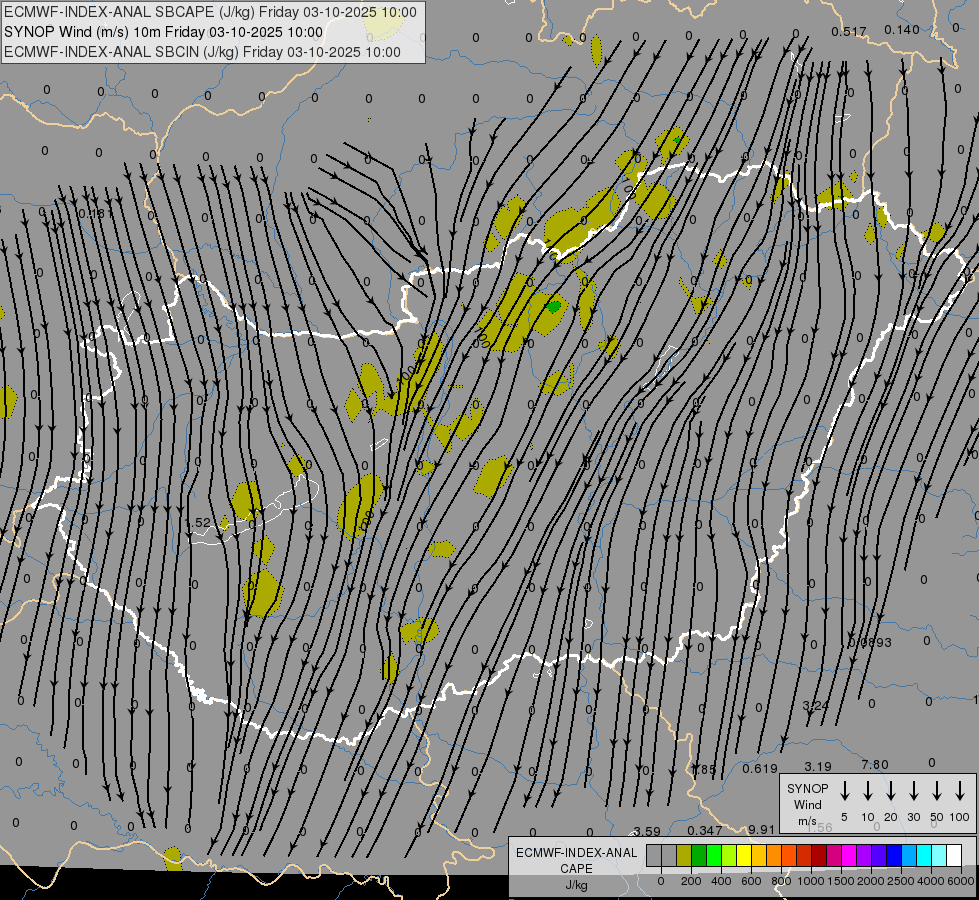
Task: Click the SYNOP Wind legend label
Action: 807,804
